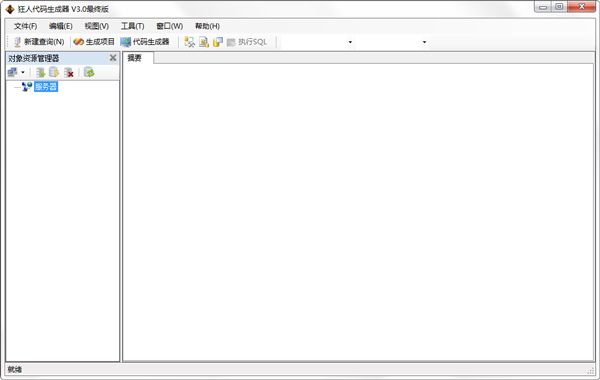Screen dimensions: 600x380
Task: Open the 文件(F) menu
Action: [25, 26]
